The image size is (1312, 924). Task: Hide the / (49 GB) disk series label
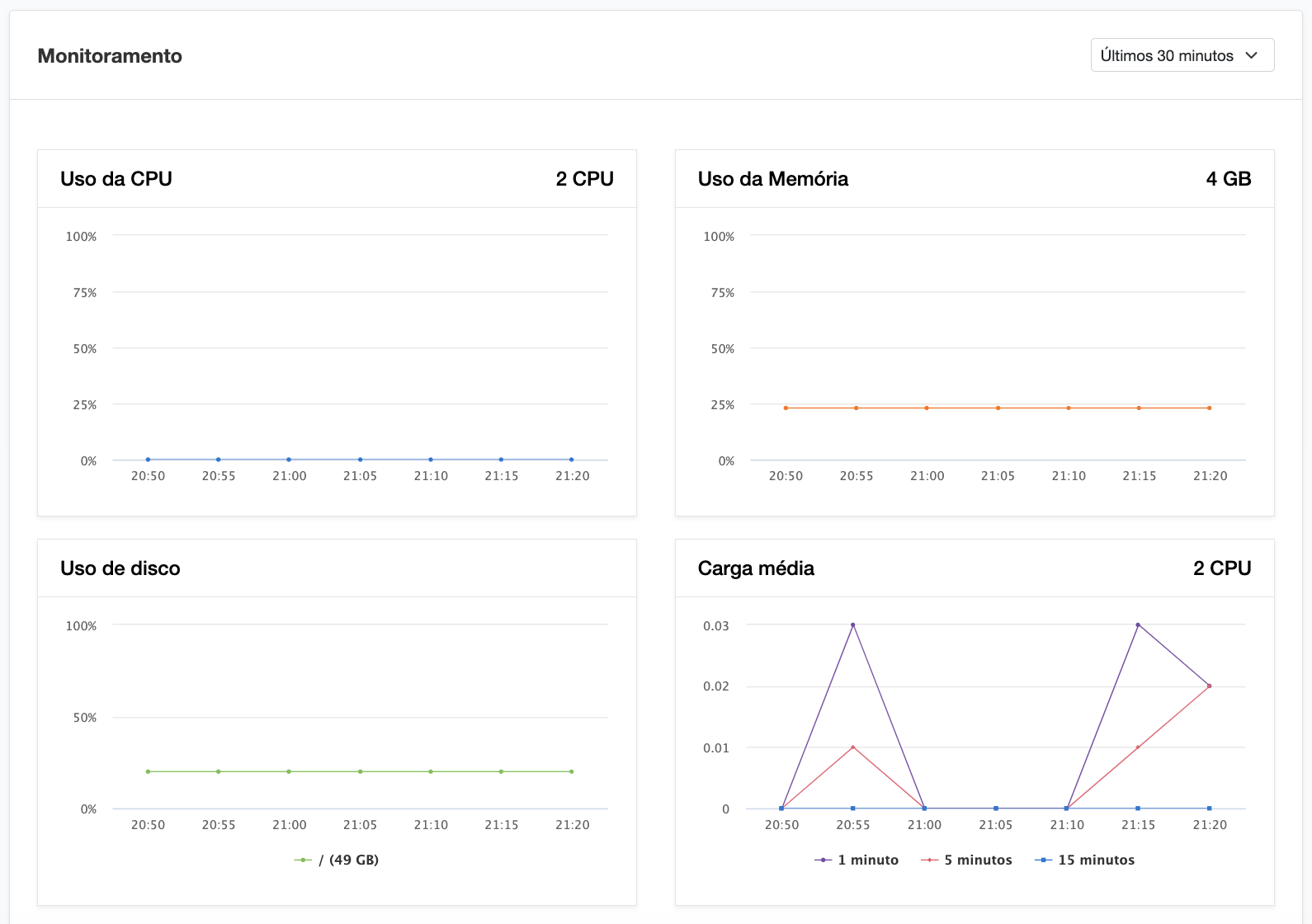[x=348, y=860]
